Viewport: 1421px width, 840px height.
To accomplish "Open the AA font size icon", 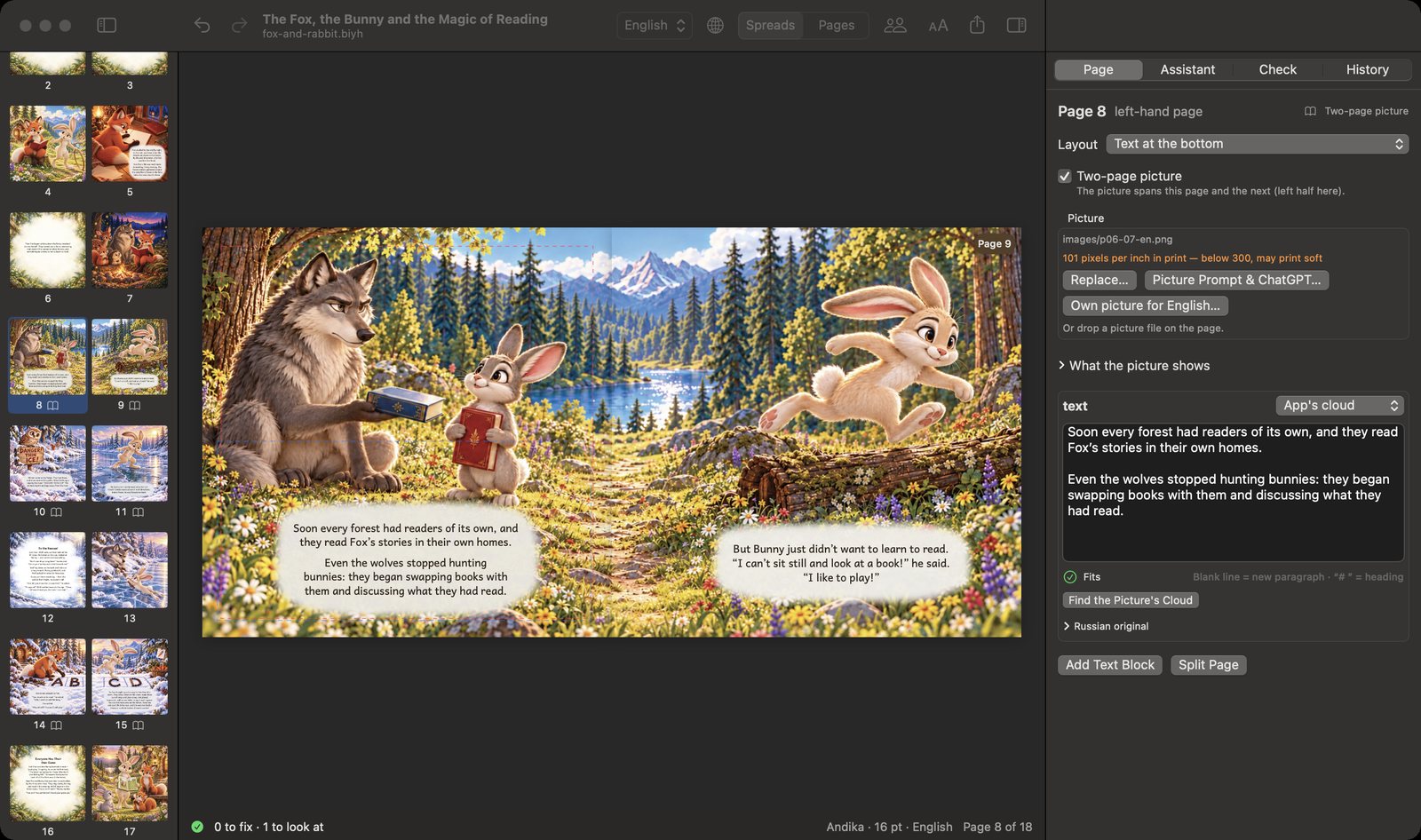I will (938, 26).
